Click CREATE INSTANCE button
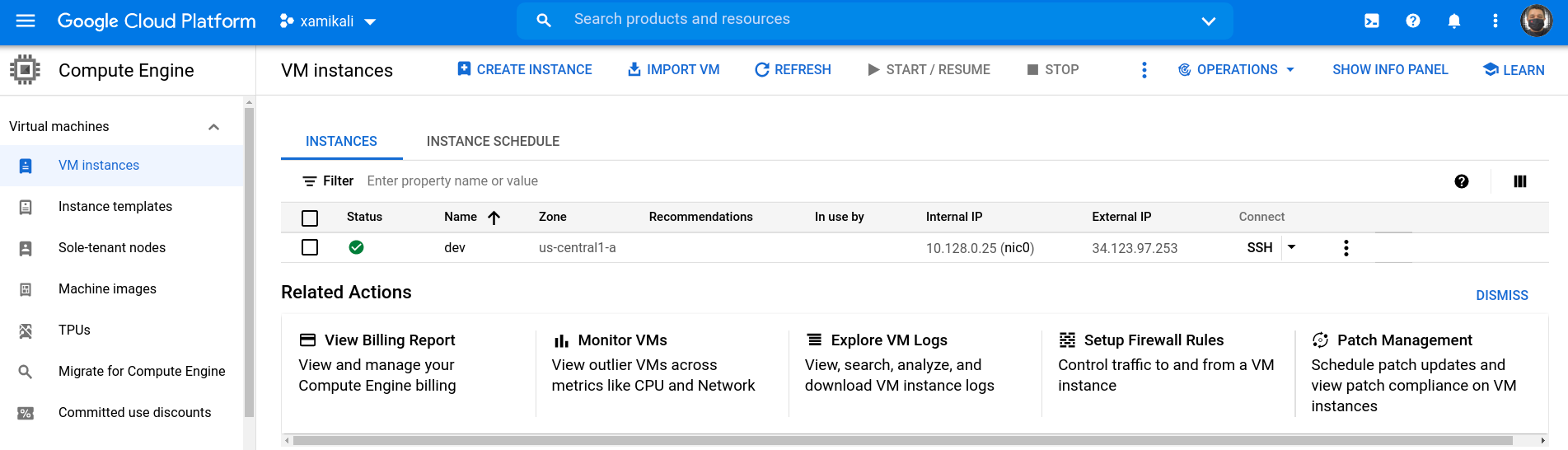Viewport: 1568px width, 450px height. coord(525,70)
